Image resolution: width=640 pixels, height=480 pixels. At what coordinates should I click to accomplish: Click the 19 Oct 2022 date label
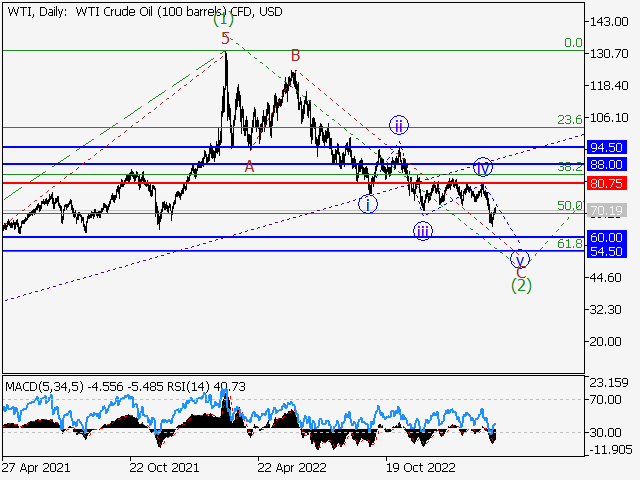[420, 467]
